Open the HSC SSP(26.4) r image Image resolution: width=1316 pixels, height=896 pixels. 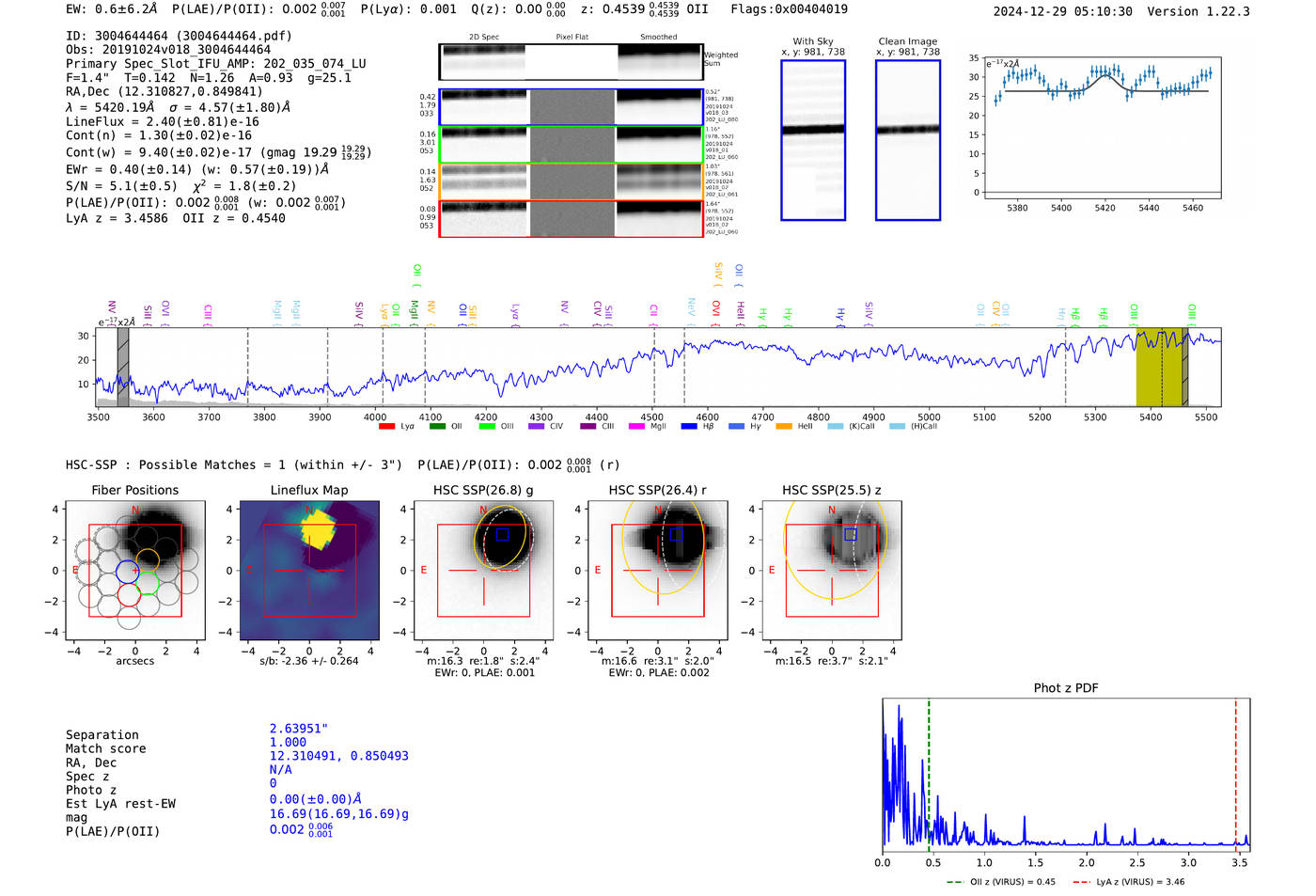coord(657,571)
